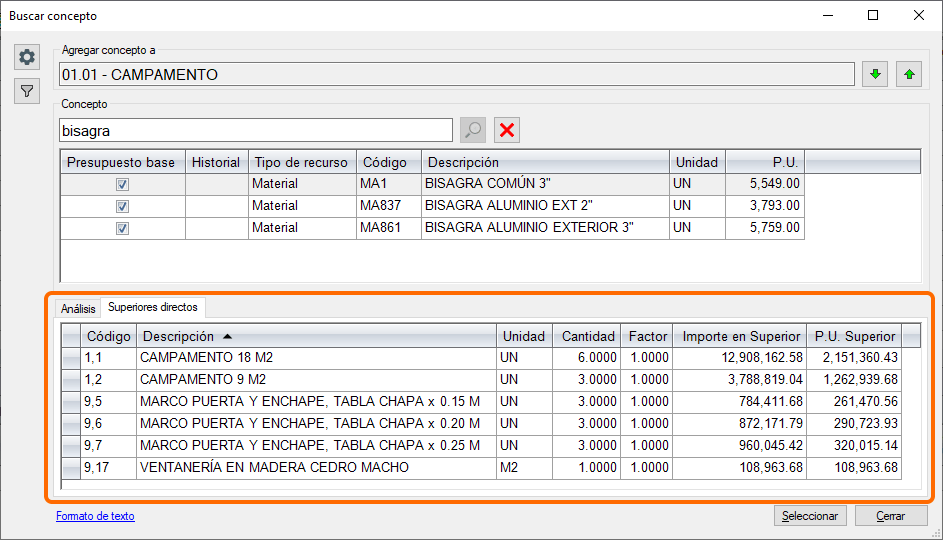Click the 01.01 - CAMPAMENTO field
This screenshot has height=540, width=943.
point(456,74)
